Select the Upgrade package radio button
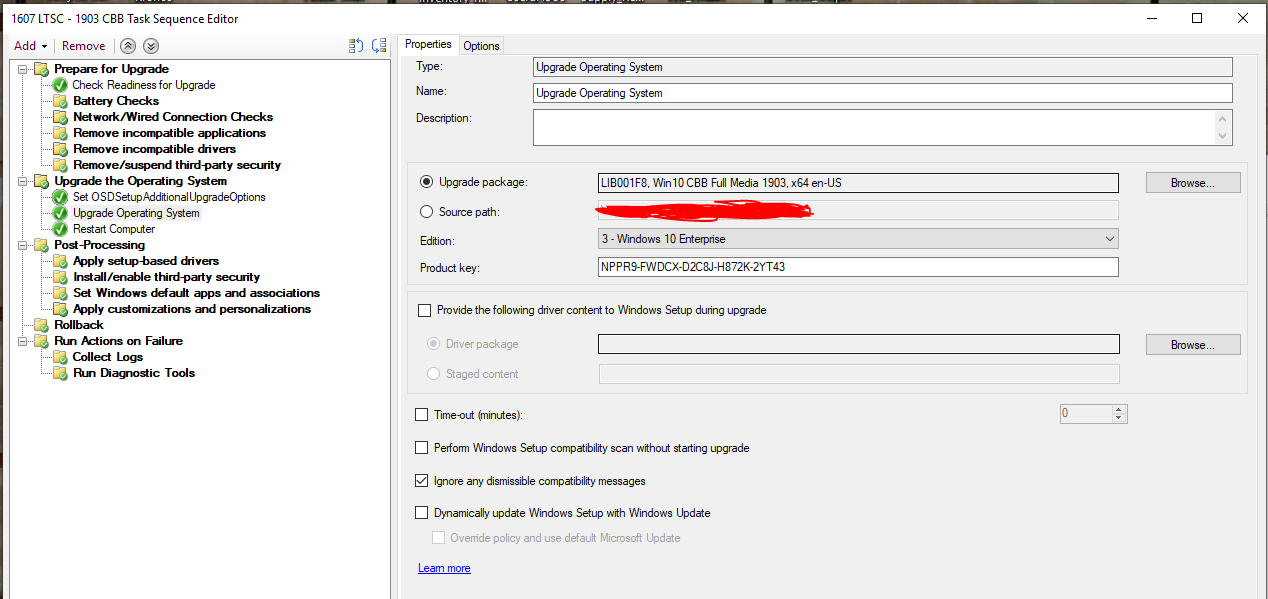Viewport: 1268px width, 599px height. (x=427, y=182)
